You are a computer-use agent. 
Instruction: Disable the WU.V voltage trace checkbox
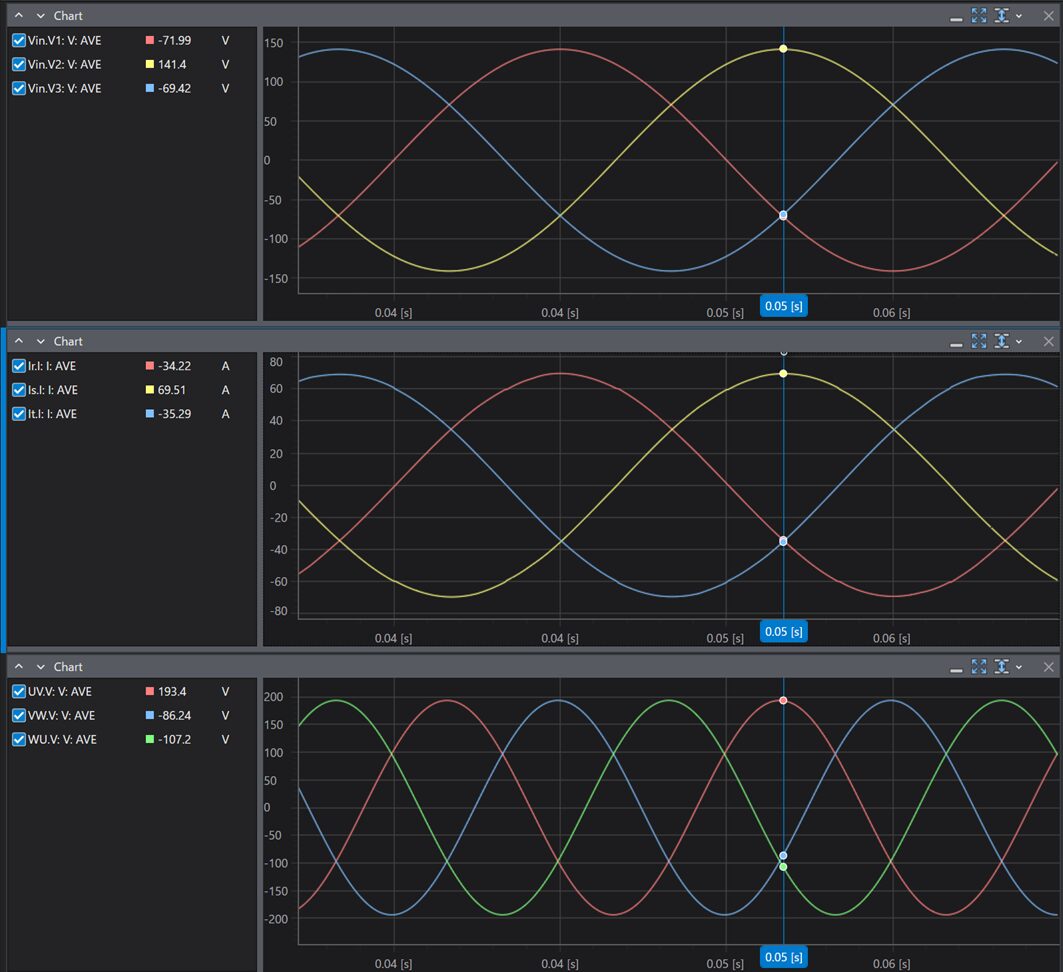tap(19, 739)
